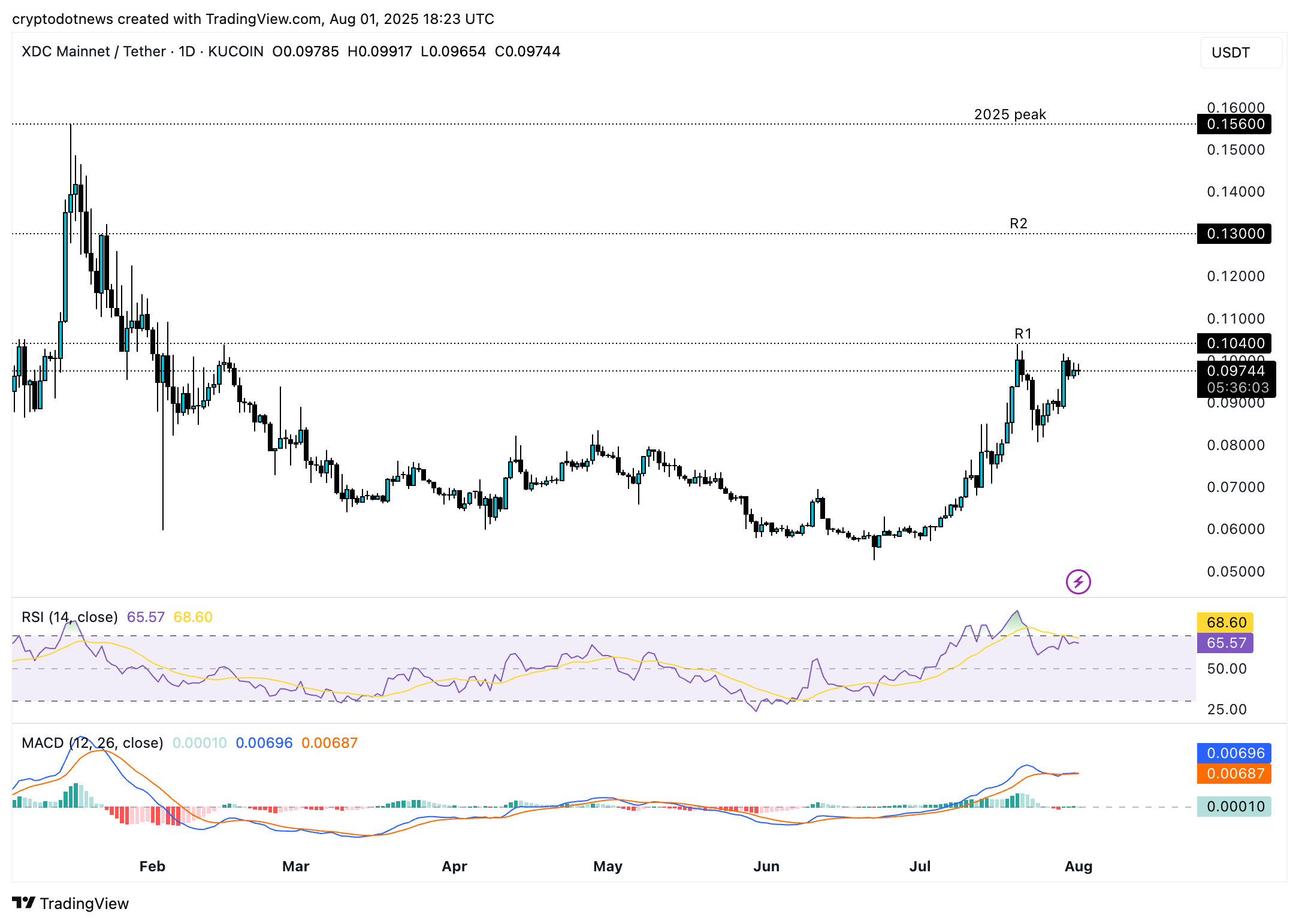Click the orange 0.00687 signal tag

click(x=1234, y=774)
